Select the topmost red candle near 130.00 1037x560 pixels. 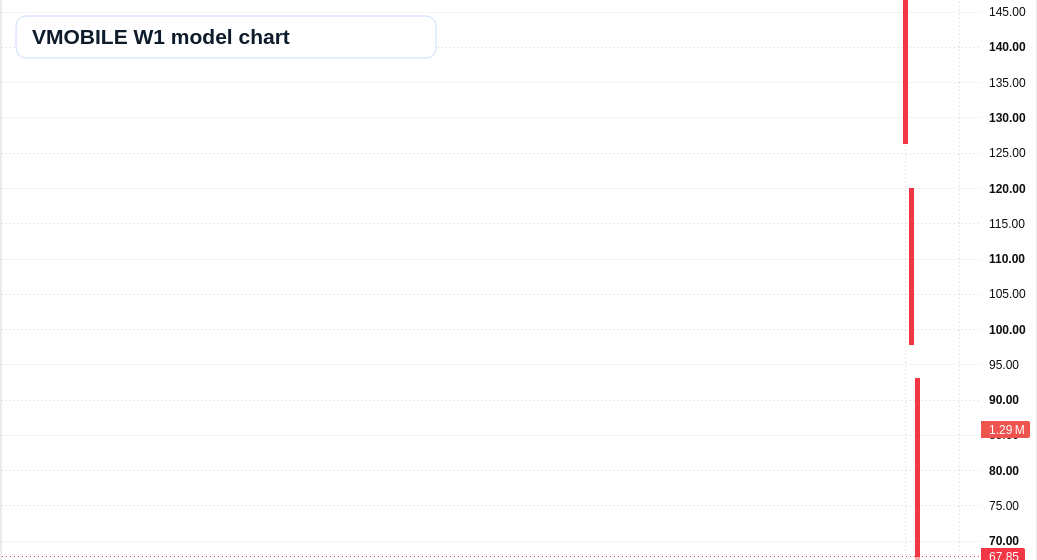[x=905, y=71]
